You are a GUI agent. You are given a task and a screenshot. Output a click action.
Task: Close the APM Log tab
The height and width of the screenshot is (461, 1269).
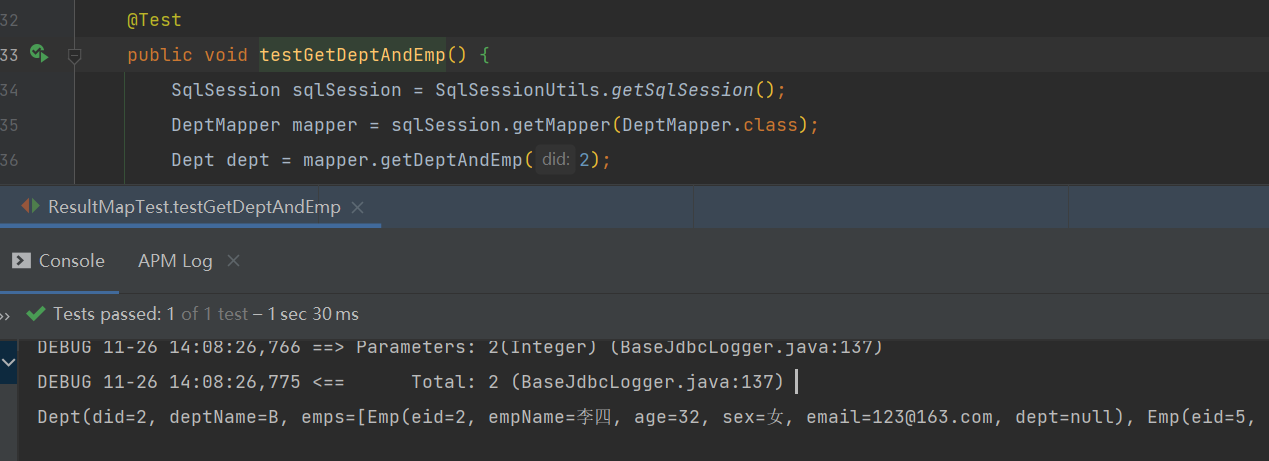234,261
